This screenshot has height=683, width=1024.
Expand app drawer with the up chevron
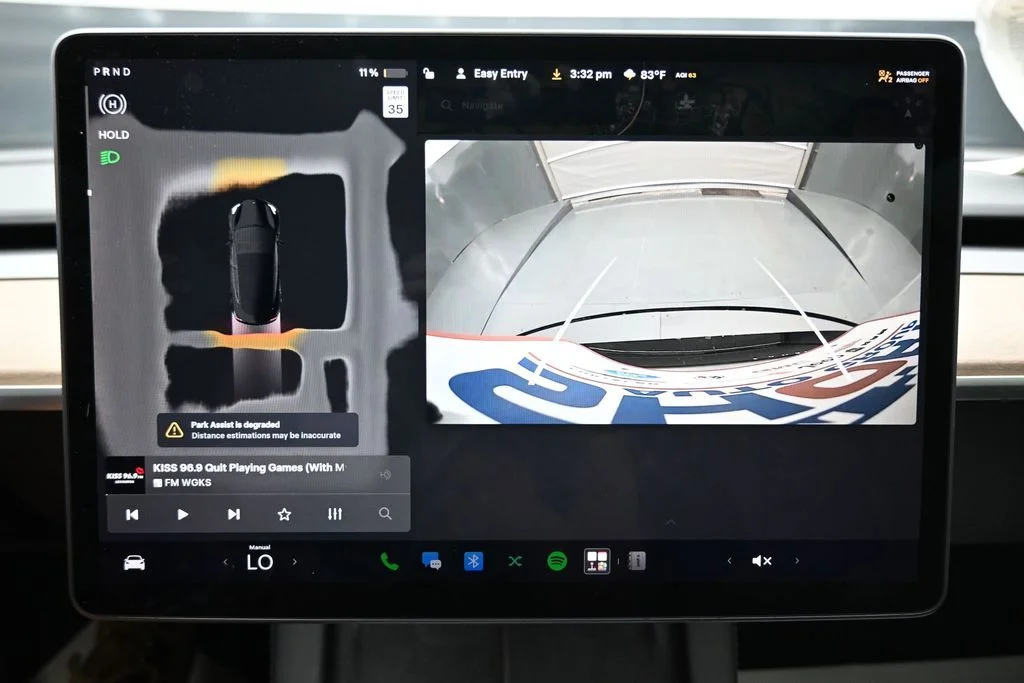(671, 522)
